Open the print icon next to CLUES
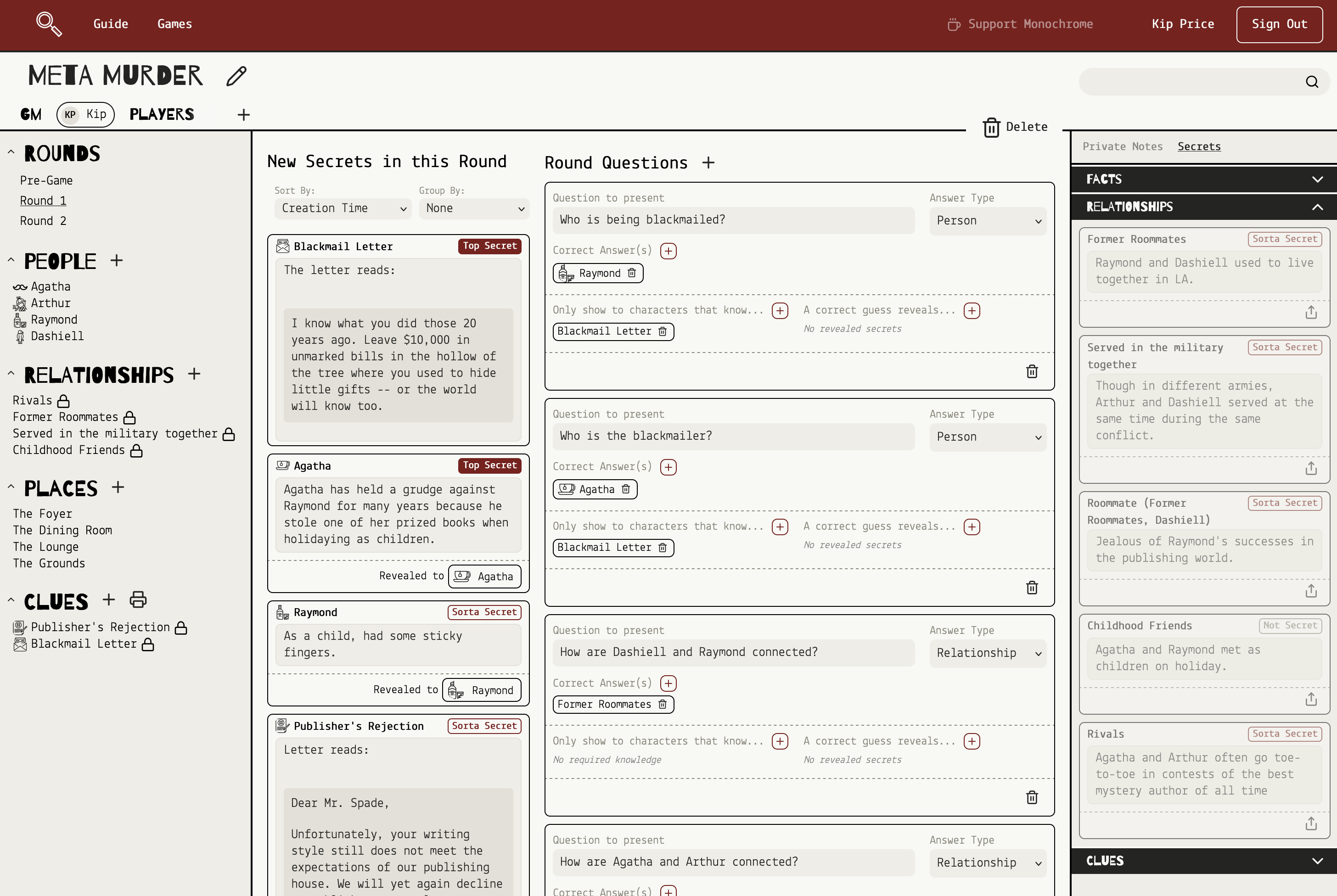The image size is (1337, 896). tap(138, 599)
